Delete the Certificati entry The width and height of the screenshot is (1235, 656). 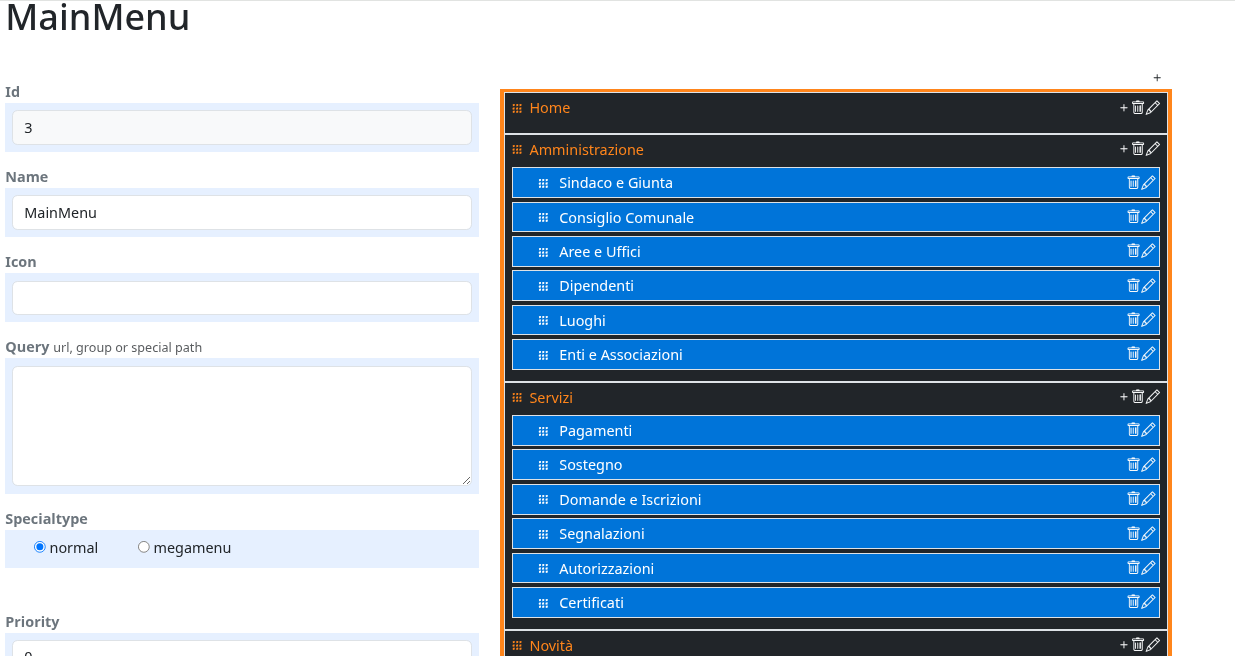1134,601
